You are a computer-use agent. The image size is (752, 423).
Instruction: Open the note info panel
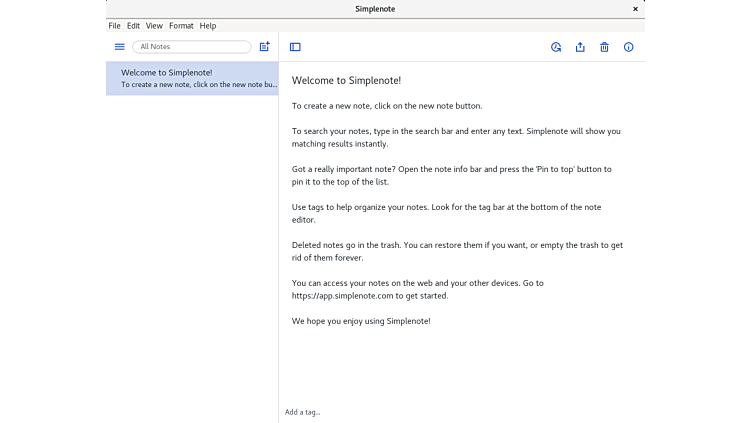pos(628,47)
